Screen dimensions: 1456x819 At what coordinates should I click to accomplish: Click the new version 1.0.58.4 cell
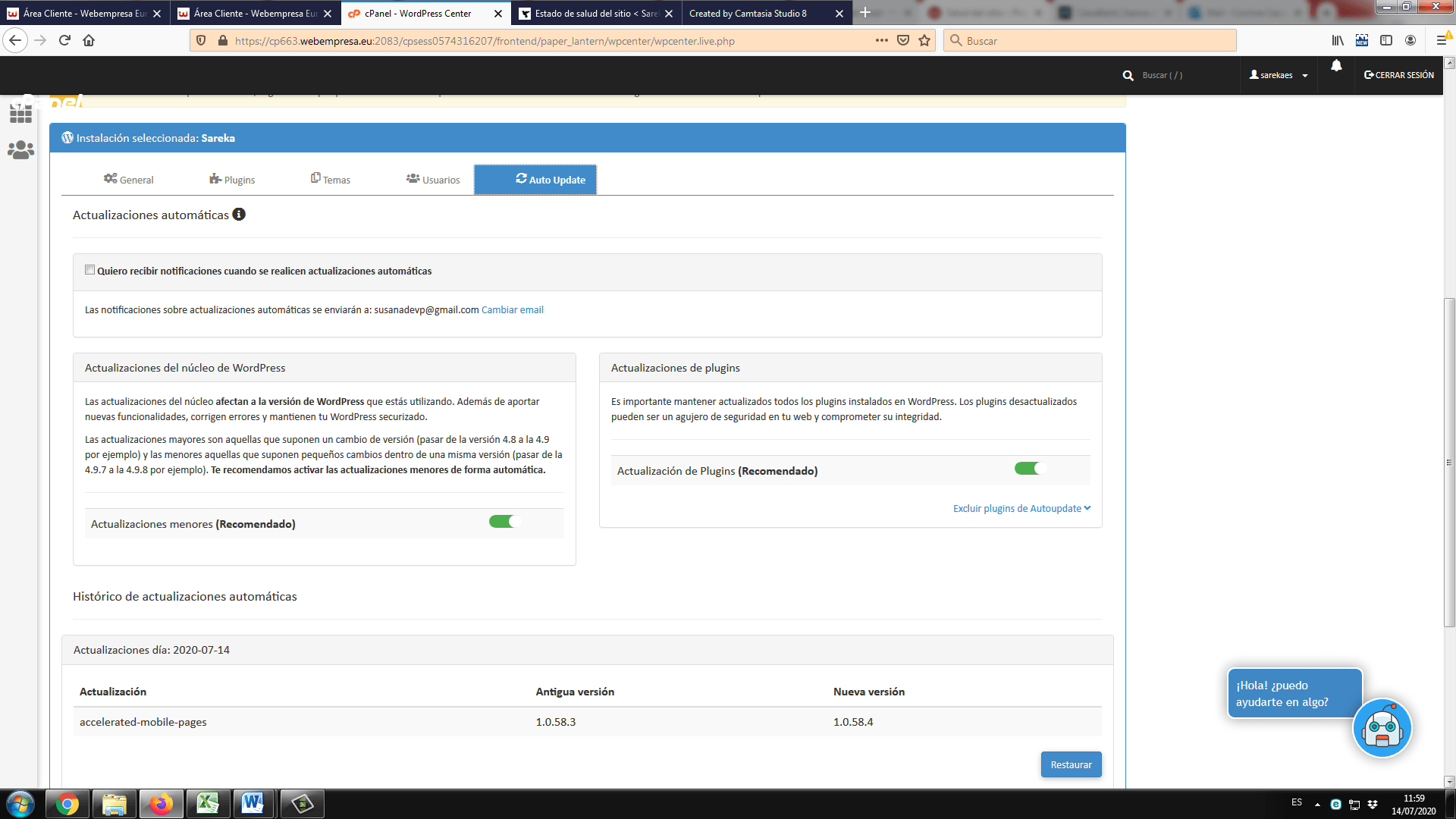[853, 722]
